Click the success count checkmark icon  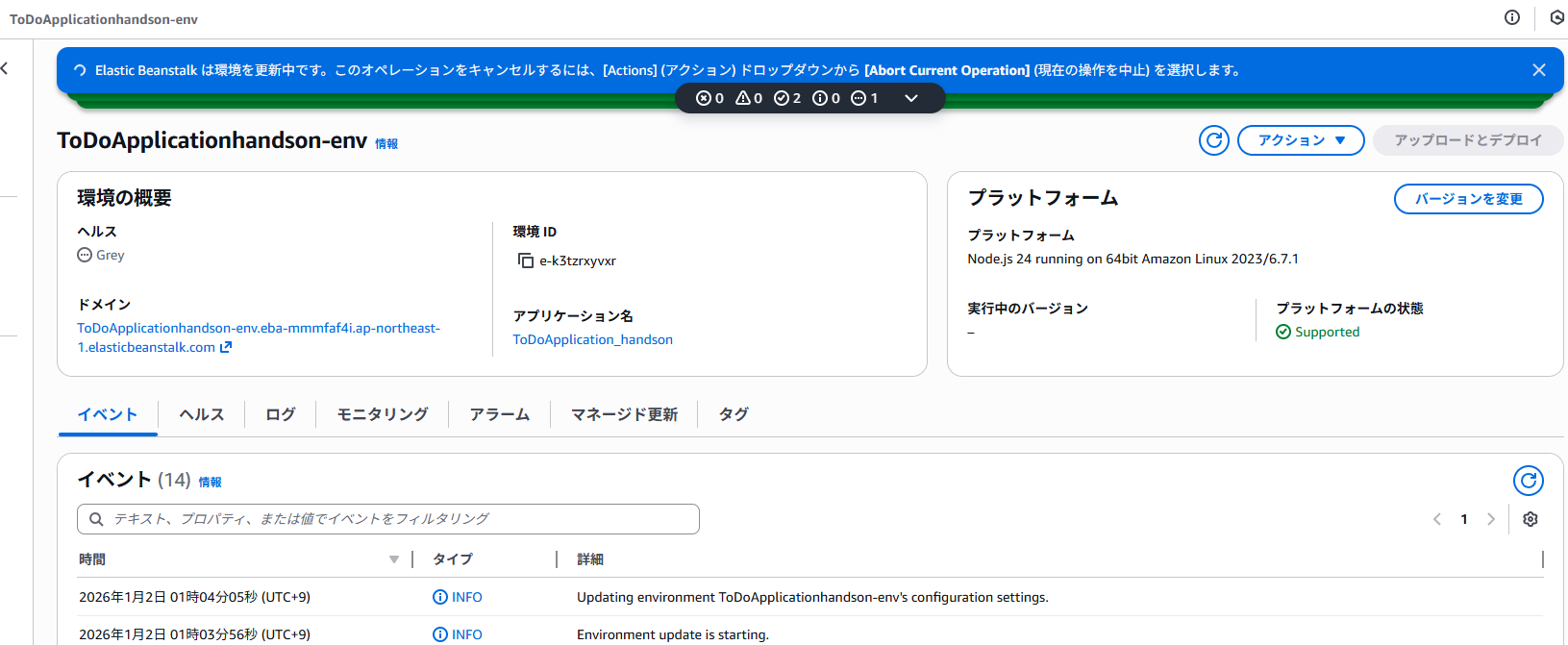(x=782, y=98)
